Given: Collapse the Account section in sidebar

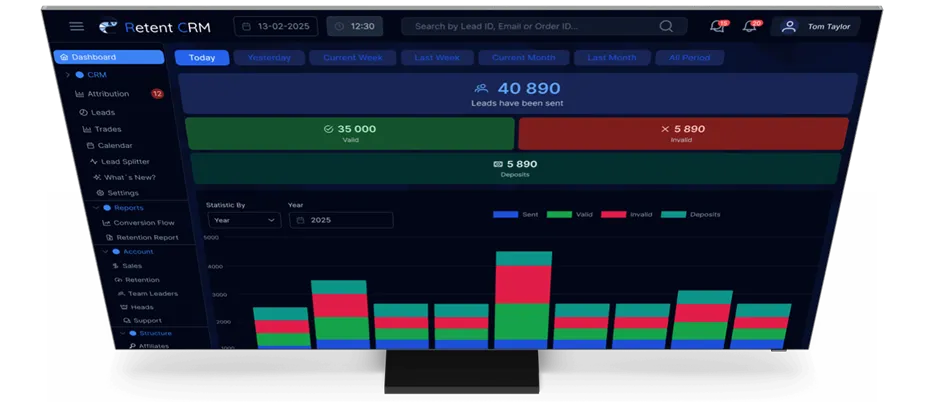Looking at the screenshot, I should coord(105,251).
